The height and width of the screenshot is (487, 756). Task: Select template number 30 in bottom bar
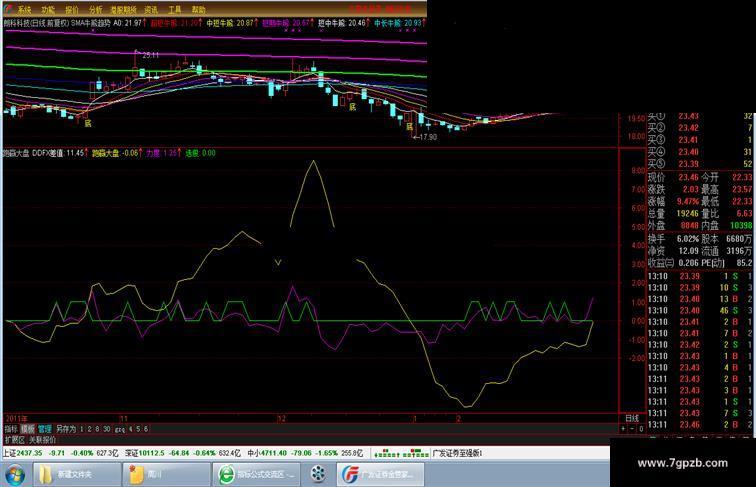click(x=106, y=429)
